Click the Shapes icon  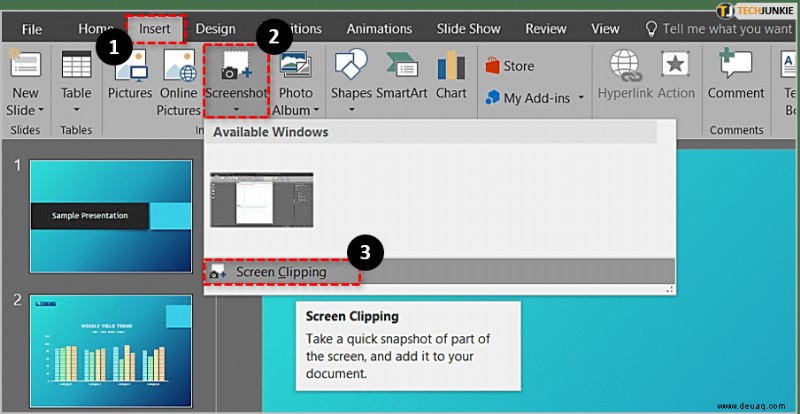(351, 64)
